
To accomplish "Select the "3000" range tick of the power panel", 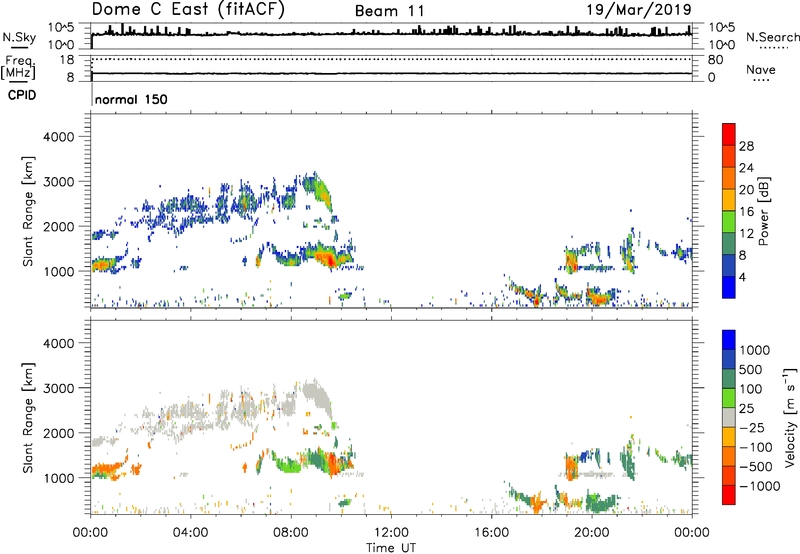I will 58,182.
